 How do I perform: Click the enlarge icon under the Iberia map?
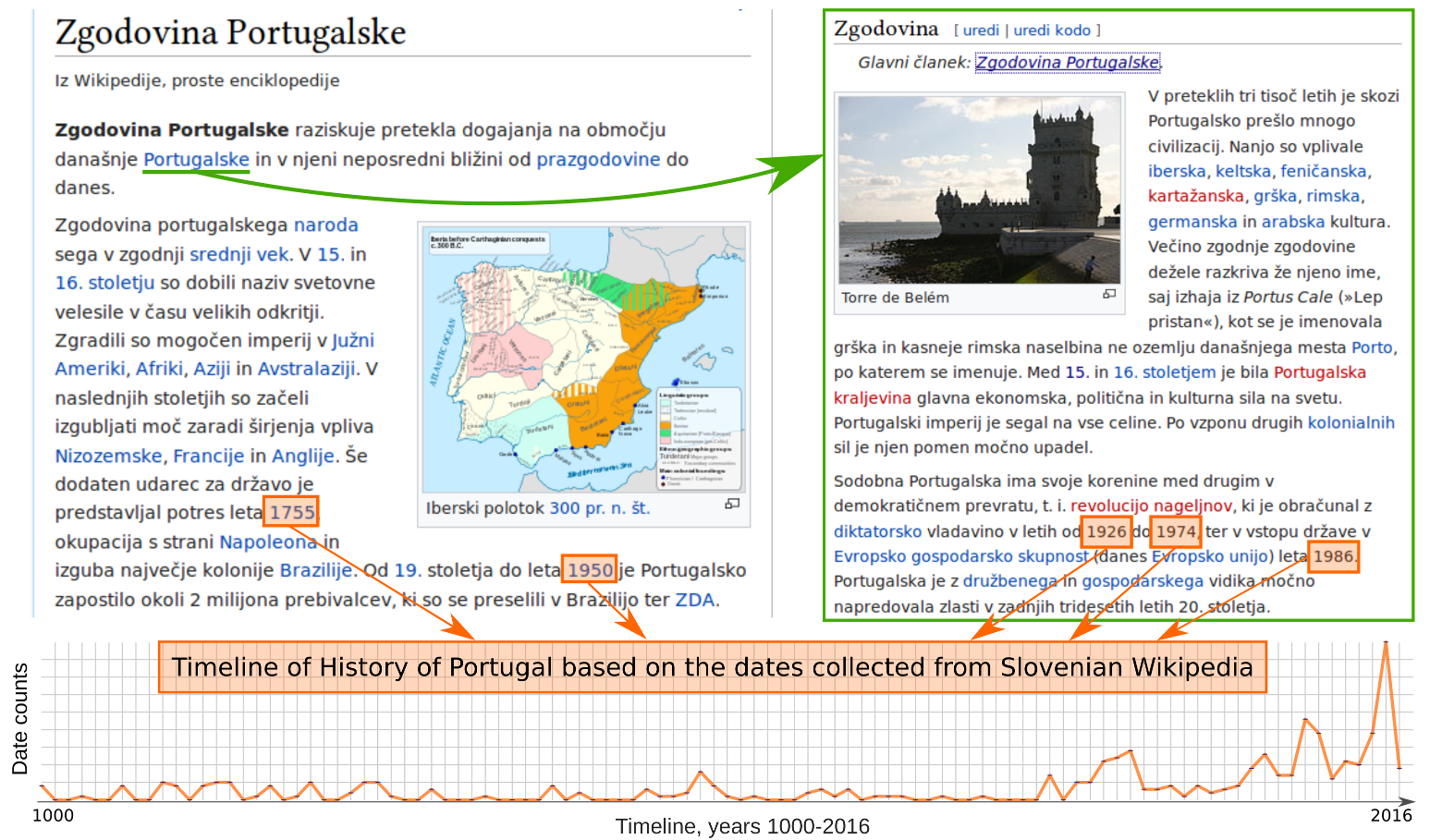point(732,504)
